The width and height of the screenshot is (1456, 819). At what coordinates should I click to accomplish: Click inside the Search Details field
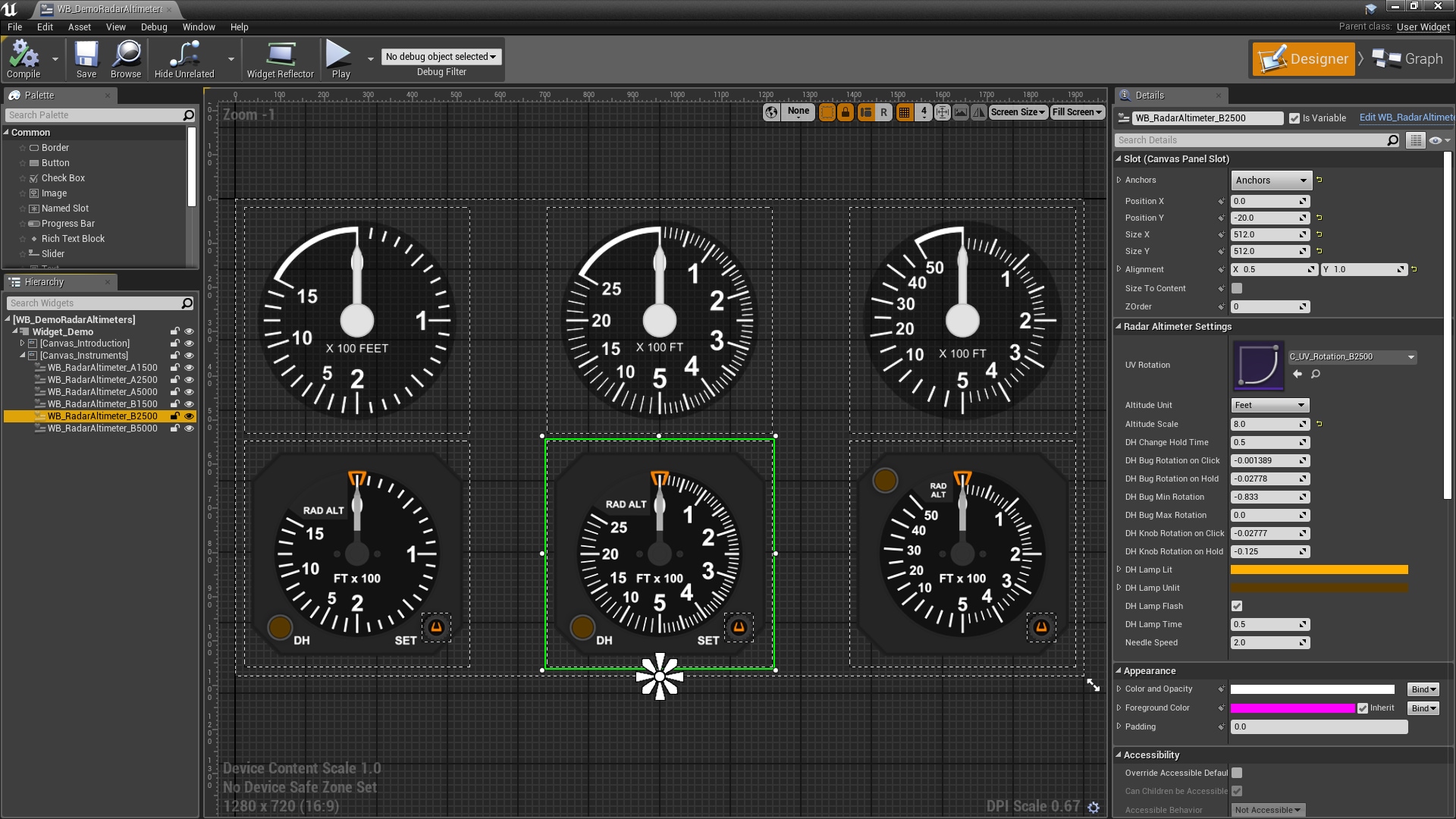(1251, 140)
